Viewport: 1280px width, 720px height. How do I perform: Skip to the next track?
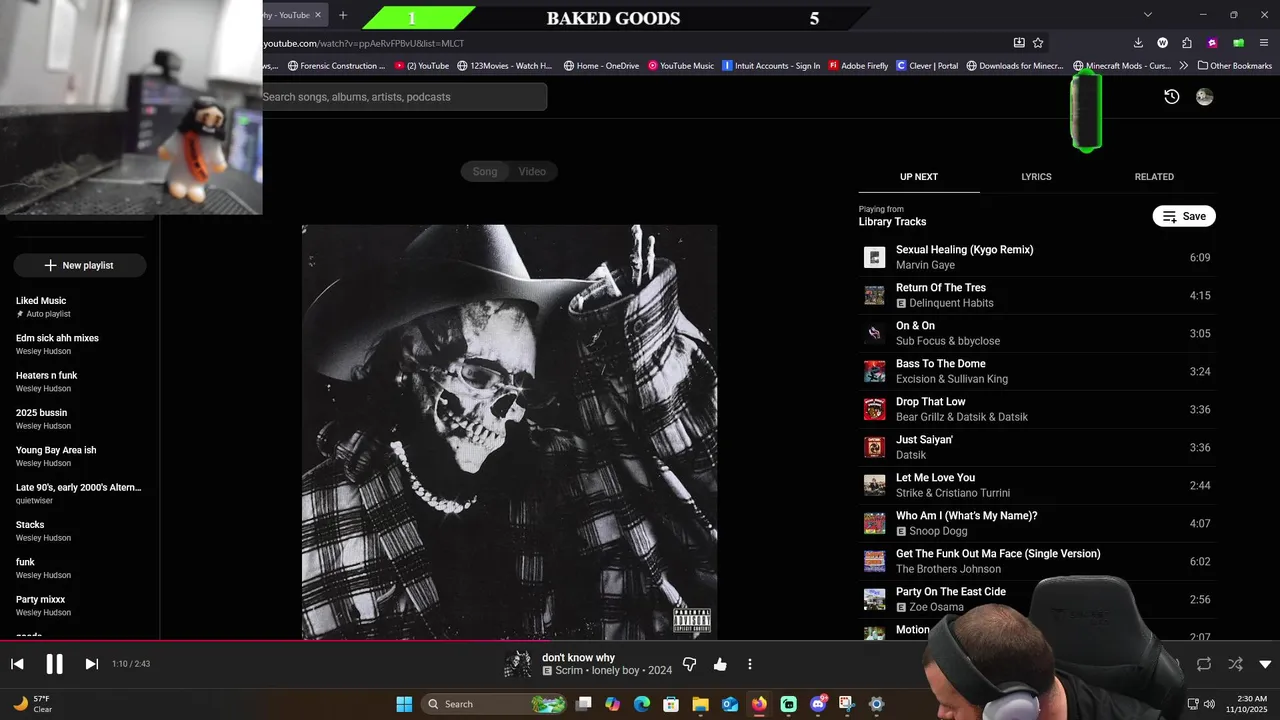click(x=91, y=664)
